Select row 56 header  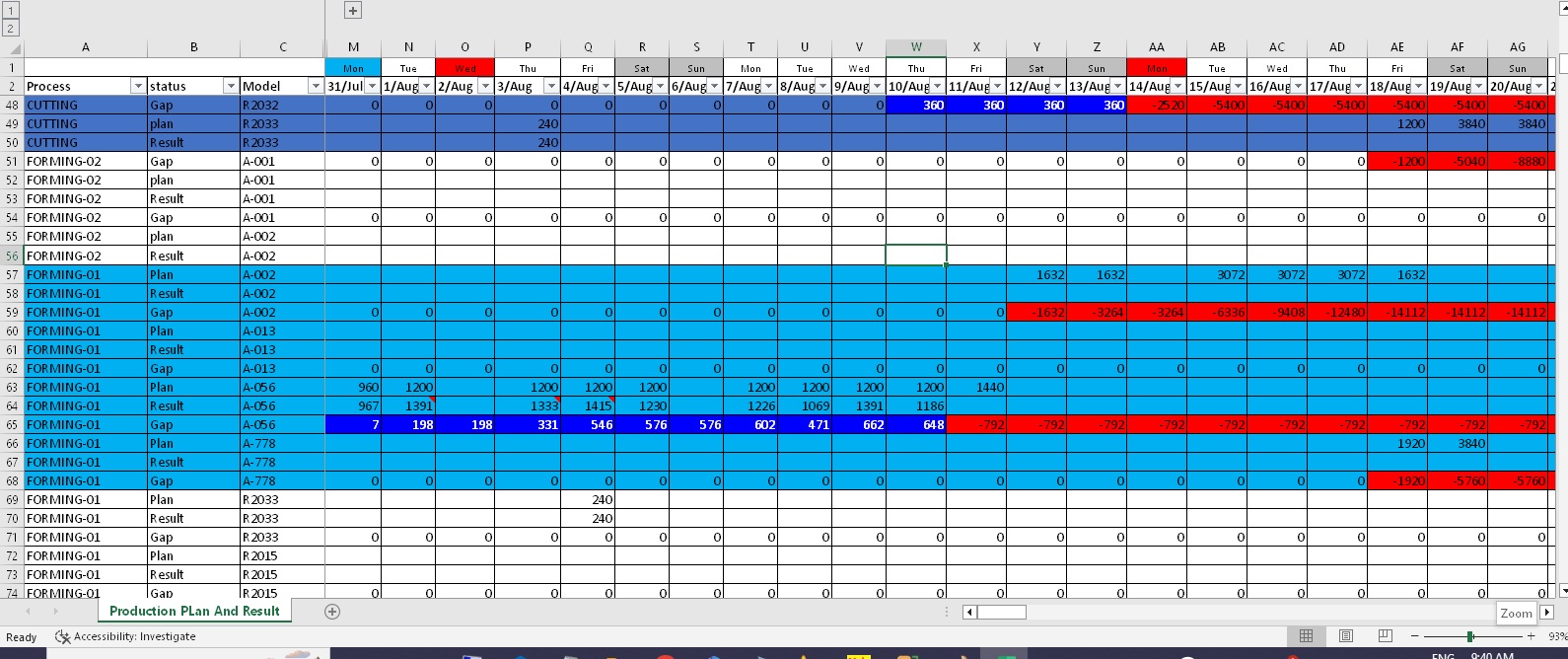[x=12, y=256]
